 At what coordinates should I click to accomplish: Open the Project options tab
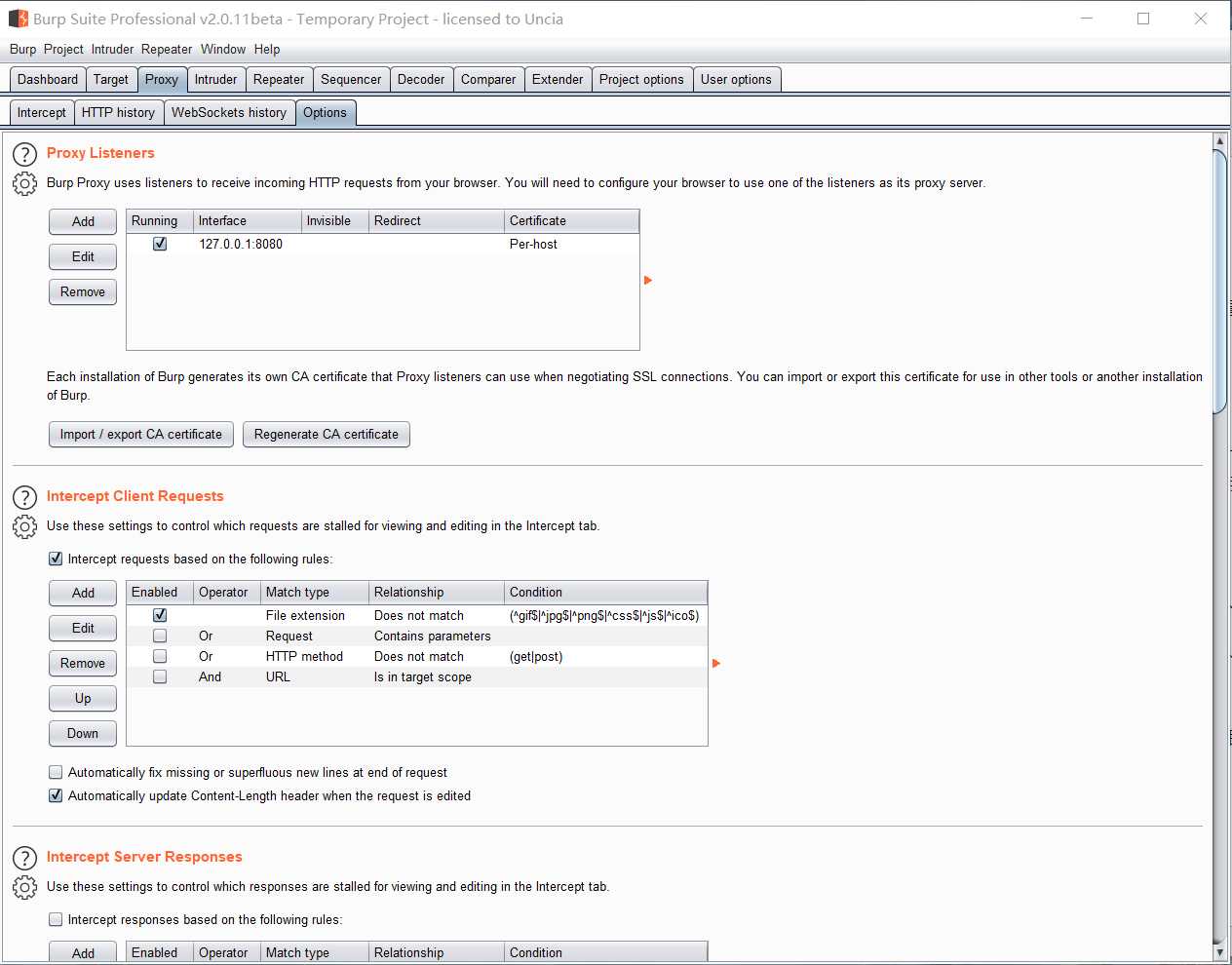(x=641, y=79)
